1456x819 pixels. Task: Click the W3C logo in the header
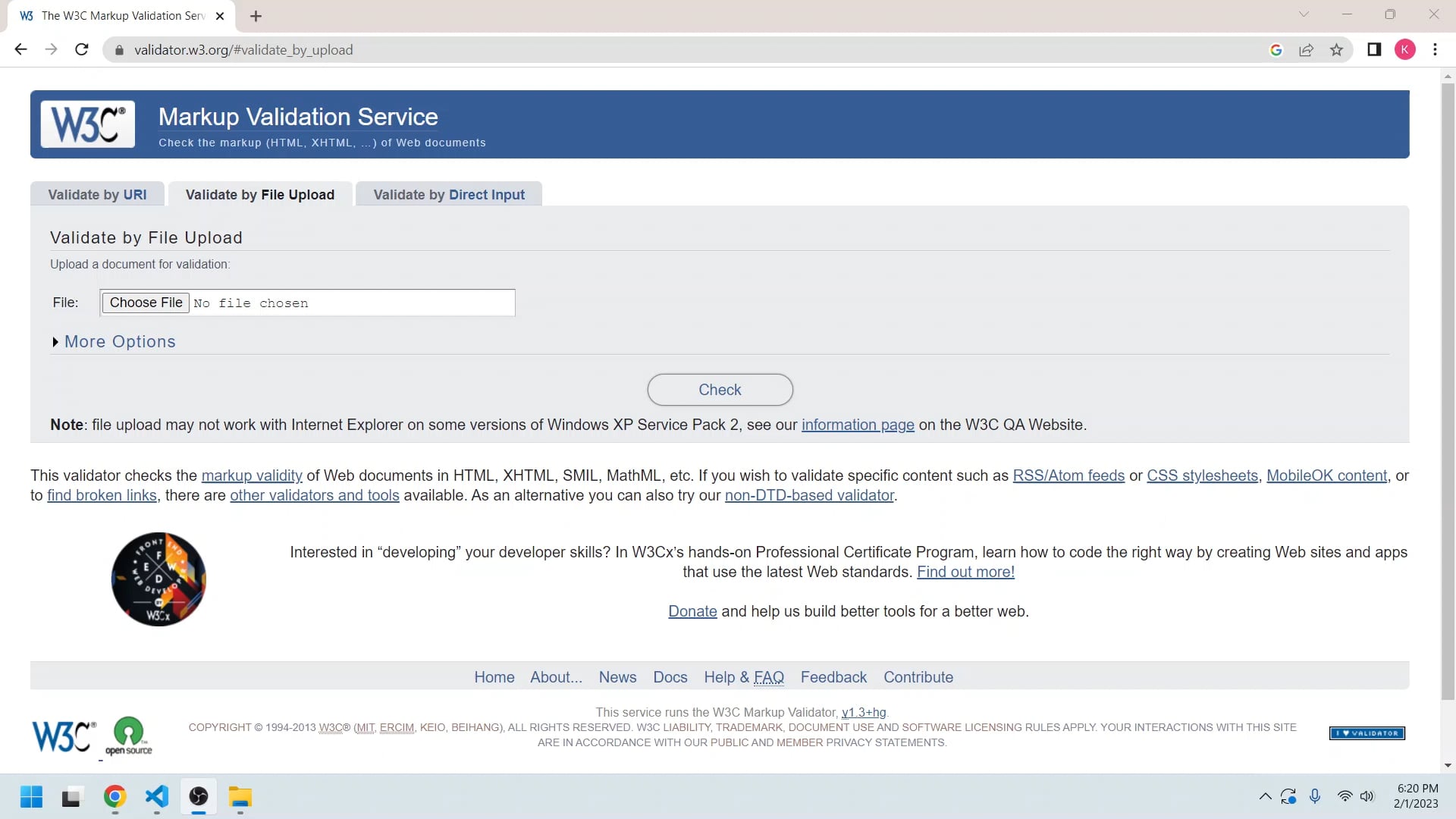coord(87,124)
